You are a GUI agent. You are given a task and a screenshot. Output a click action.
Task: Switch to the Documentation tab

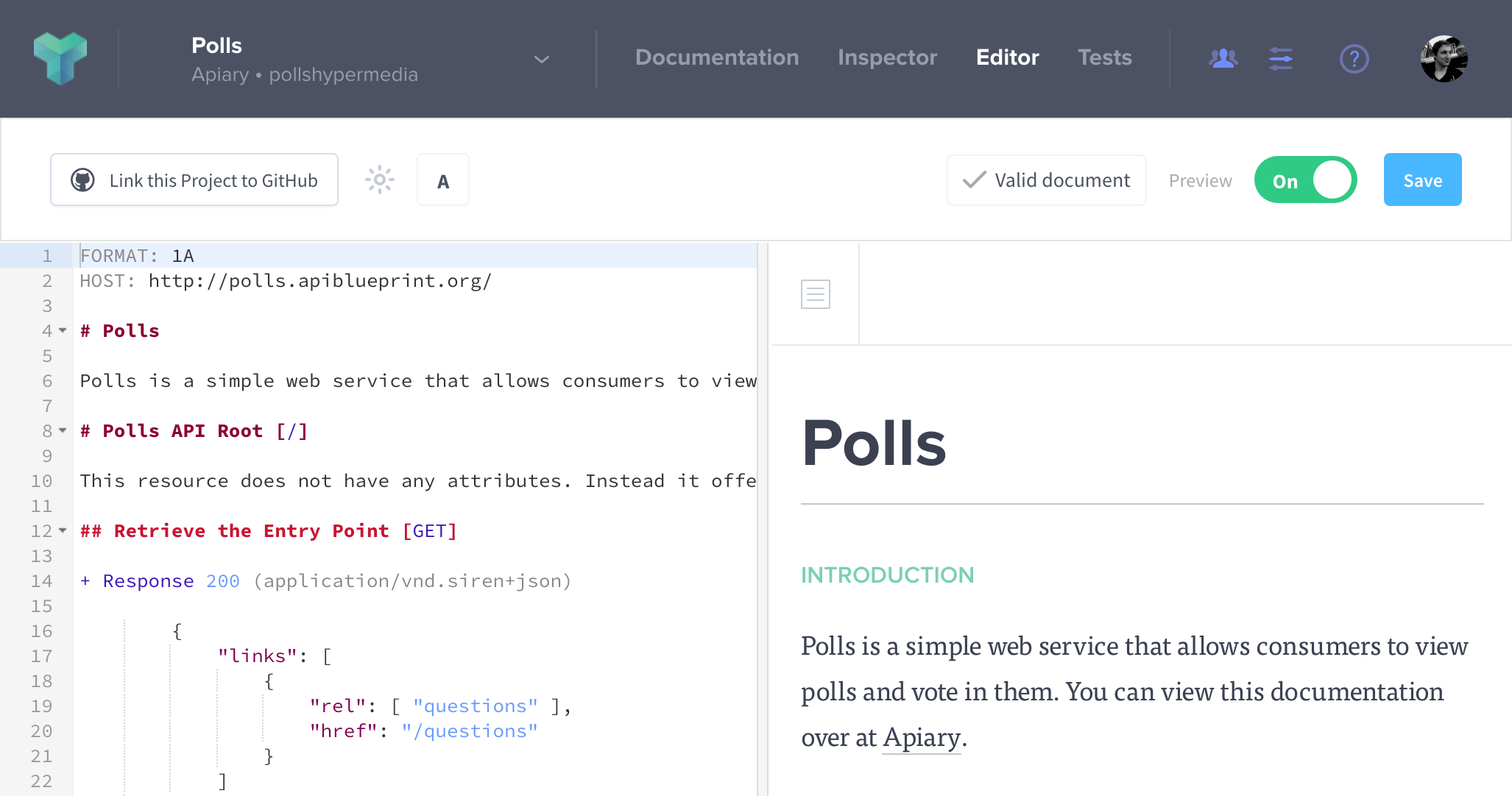pos(717,57)
